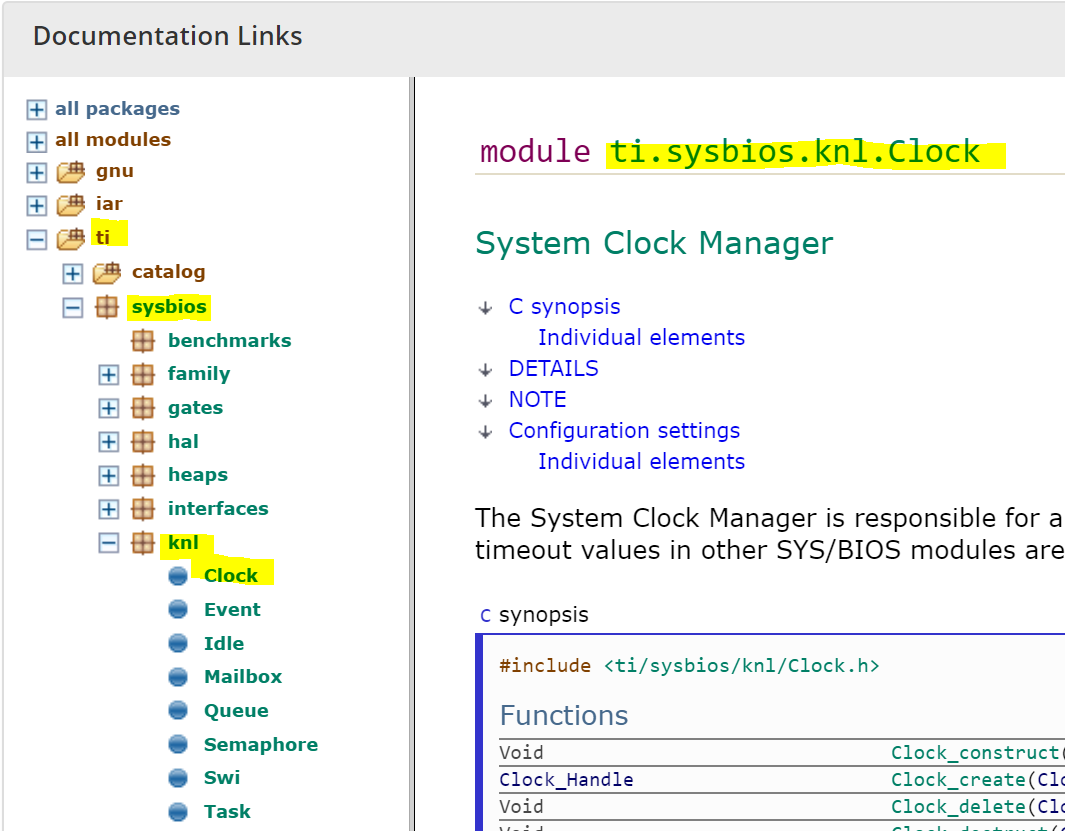
Task: Click the hal package icon
Action: point(143,442)
